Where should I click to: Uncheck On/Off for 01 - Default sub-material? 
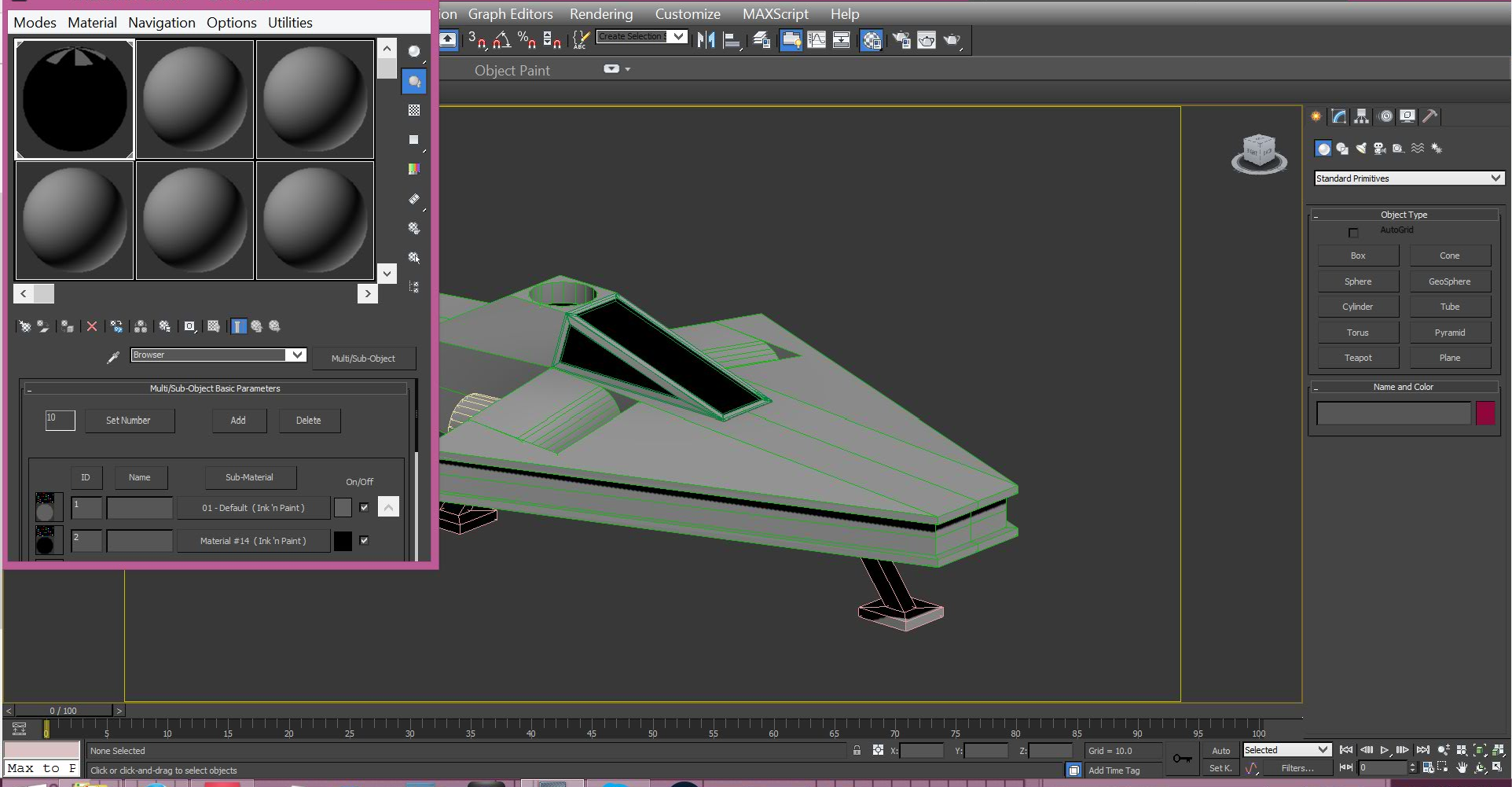click(x=364, y=507)
